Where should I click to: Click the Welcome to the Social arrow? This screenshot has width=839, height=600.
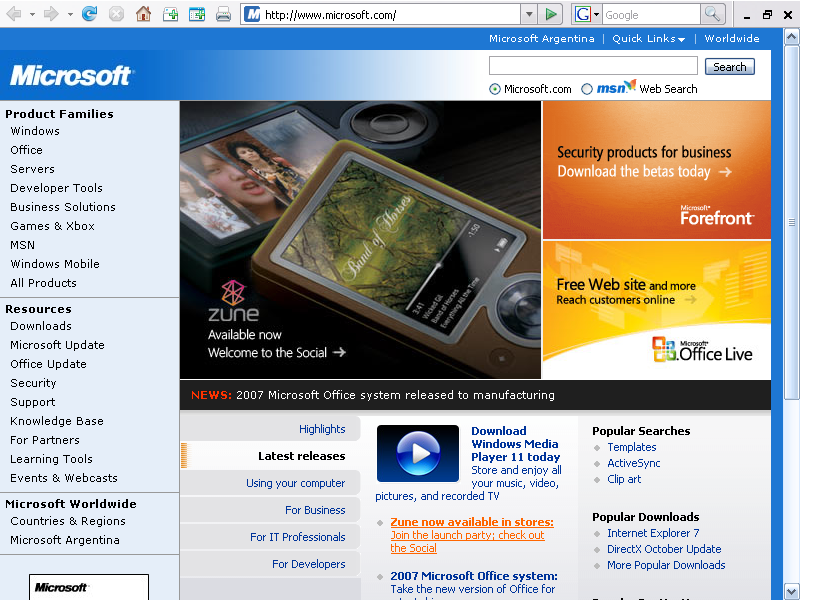pos(339,352)
